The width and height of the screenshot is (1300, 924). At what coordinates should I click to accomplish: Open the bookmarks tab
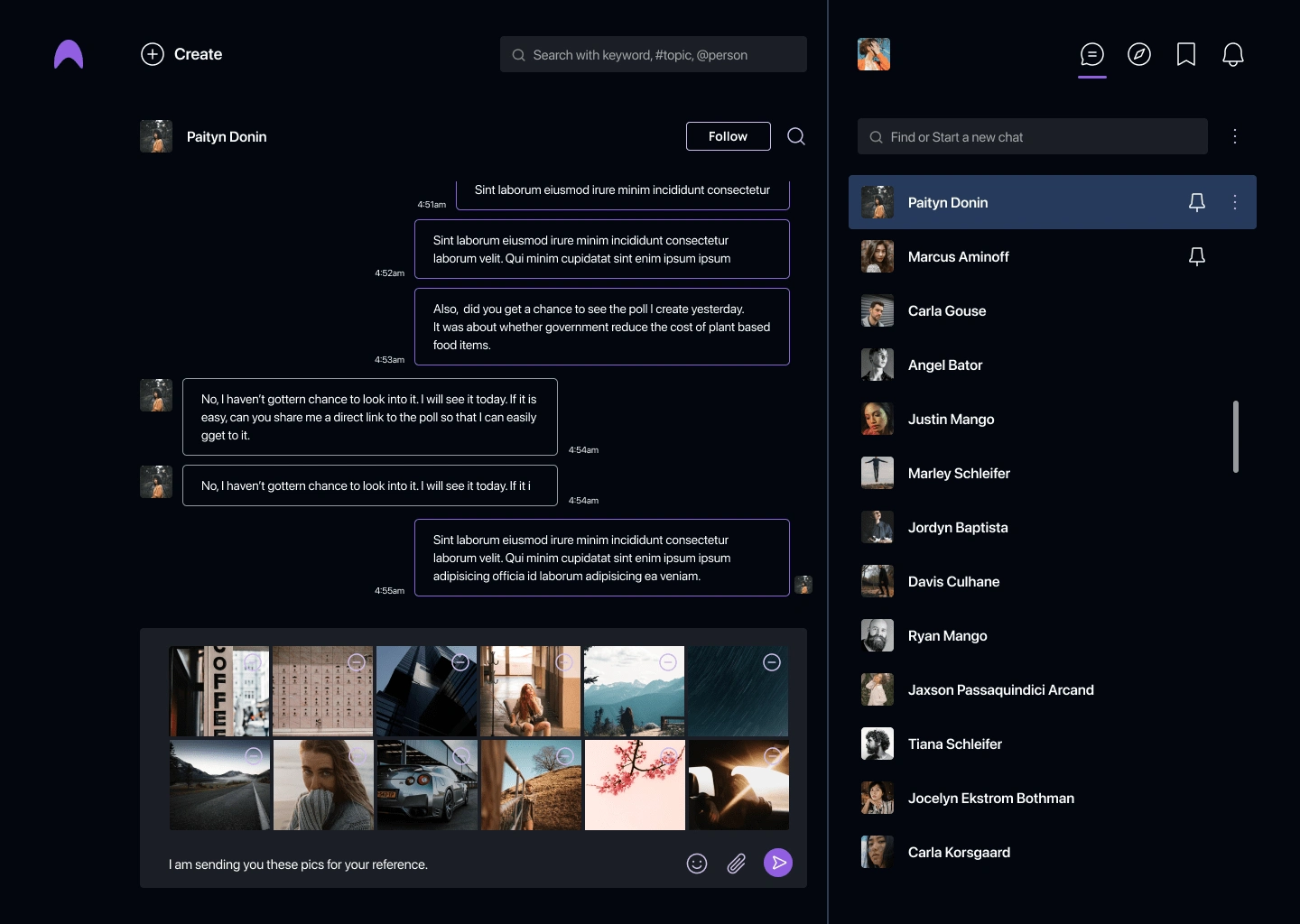click(x=1186, y=55)
